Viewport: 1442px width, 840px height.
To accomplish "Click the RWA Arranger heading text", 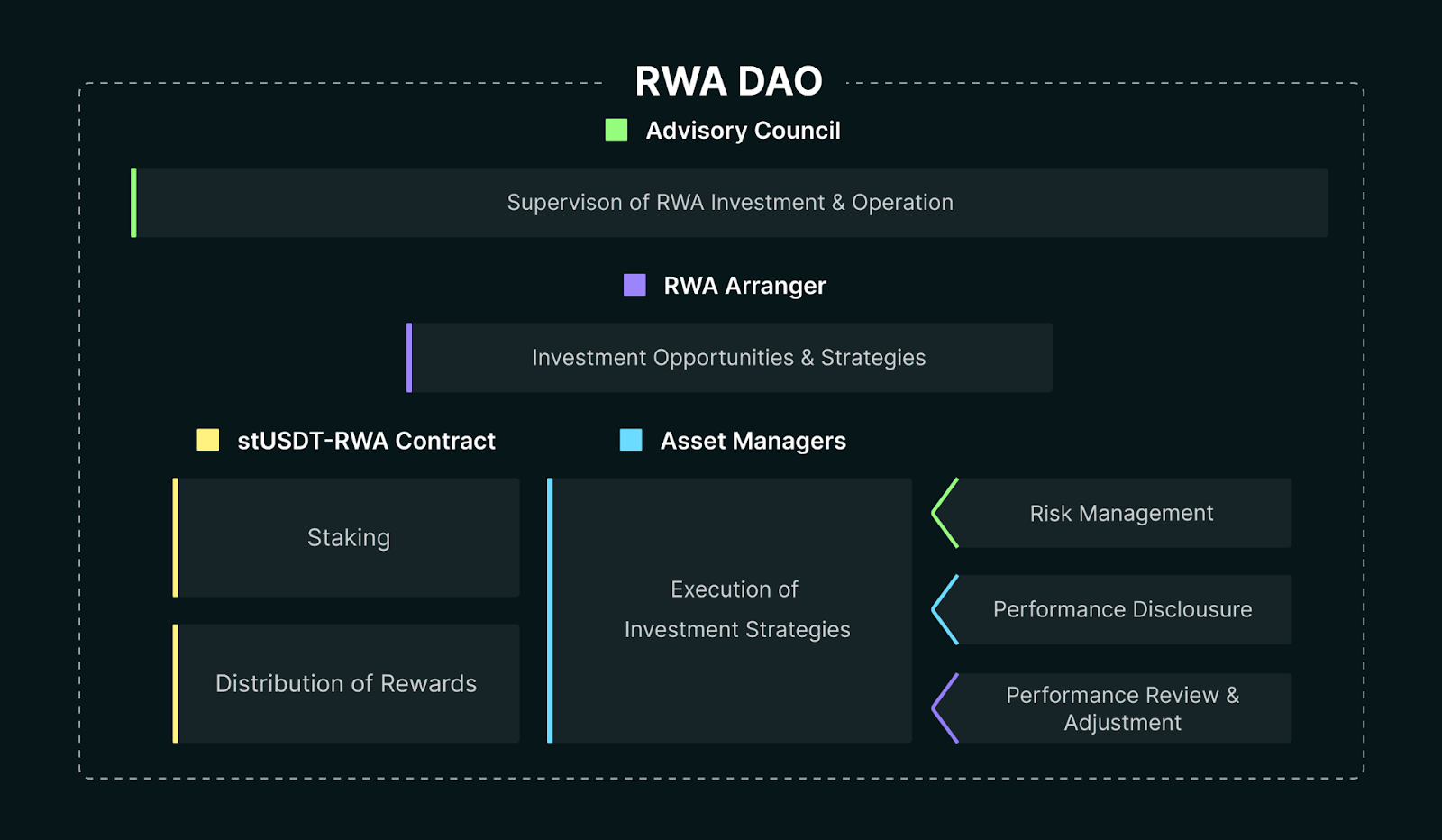I will (744, 286).
